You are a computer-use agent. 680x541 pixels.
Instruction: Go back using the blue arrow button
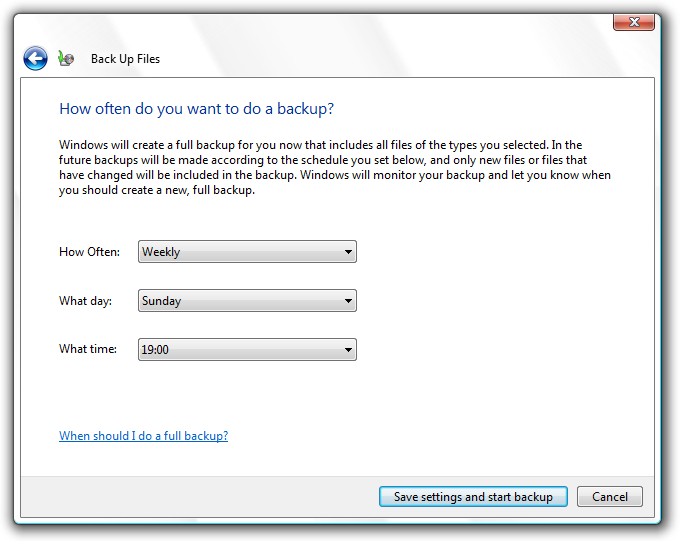(x=35, y=58)
